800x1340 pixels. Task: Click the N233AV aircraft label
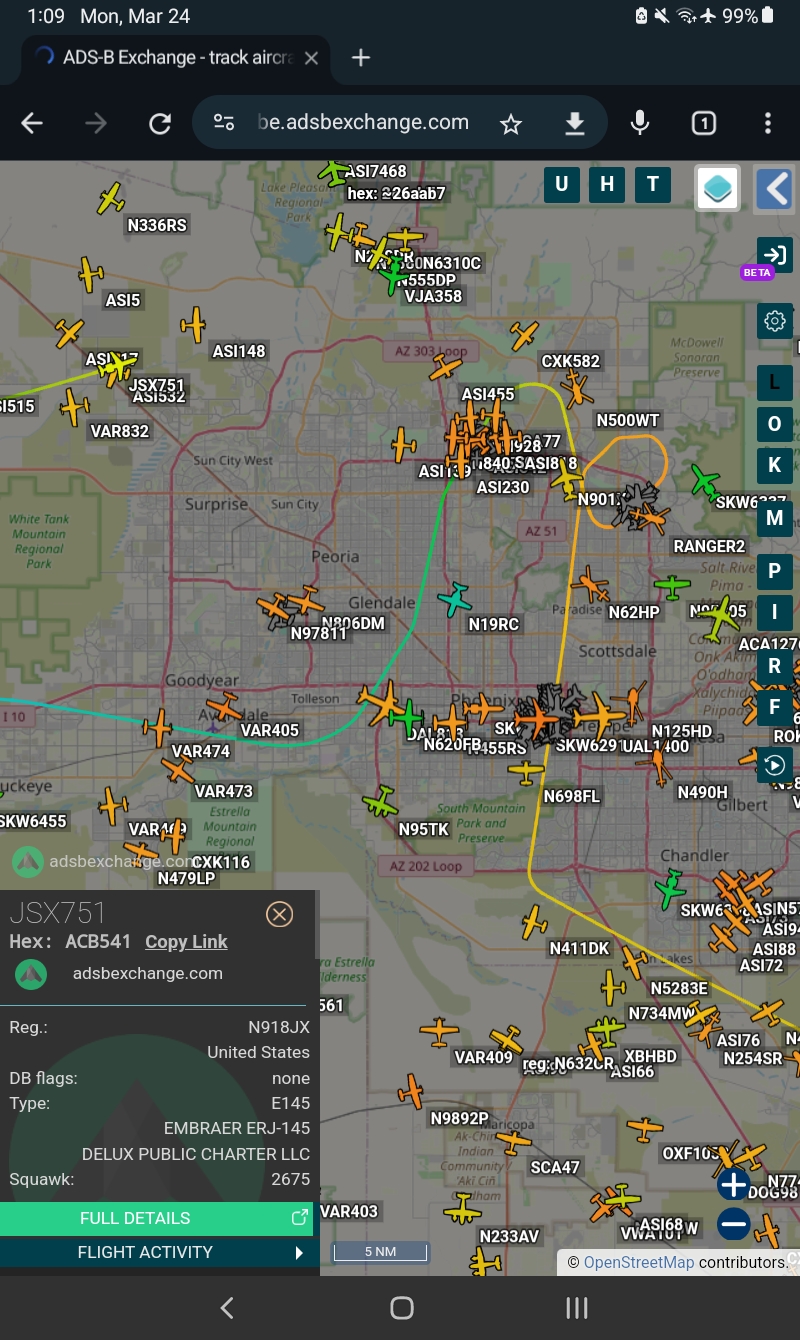(x=509, y=1236)
